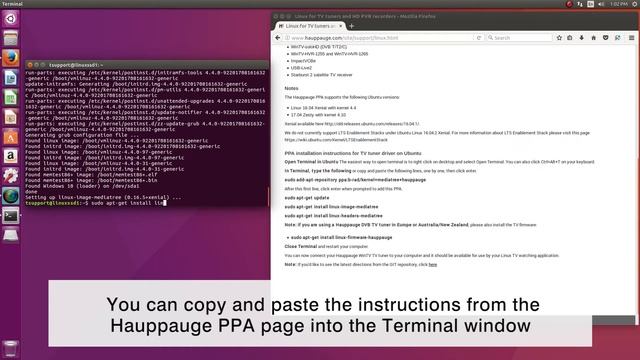This screenshot has width=640, height=360.
Task: Open the Trash in the dock
Action: 11,349
